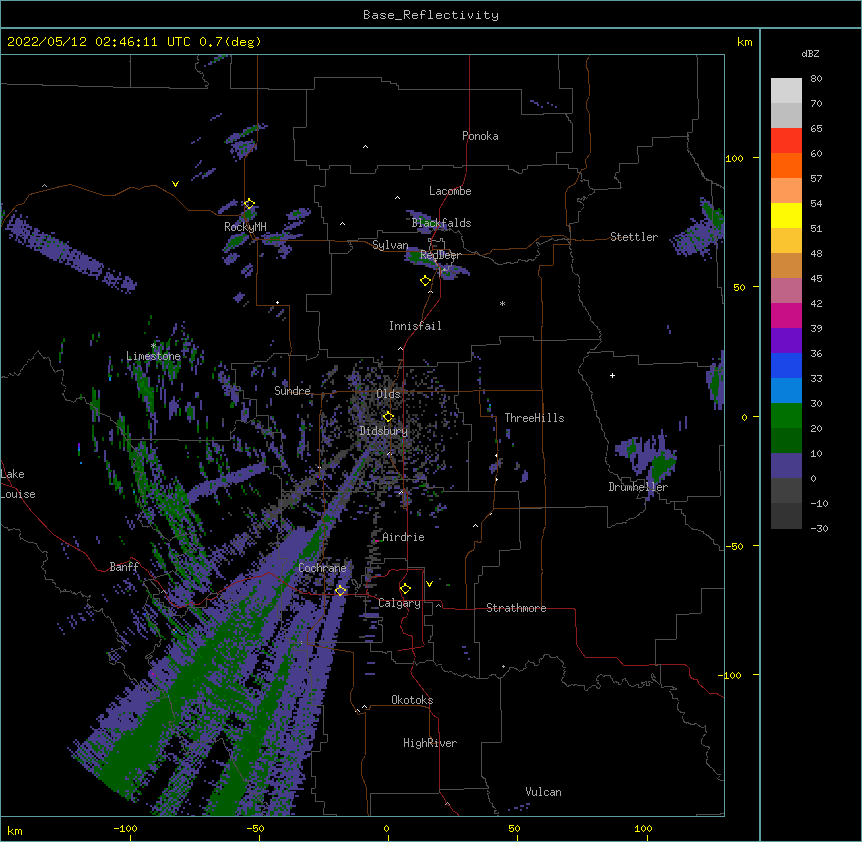Select the Vulcan label
The height and width of the screenshot is (842, 862).
543,792
